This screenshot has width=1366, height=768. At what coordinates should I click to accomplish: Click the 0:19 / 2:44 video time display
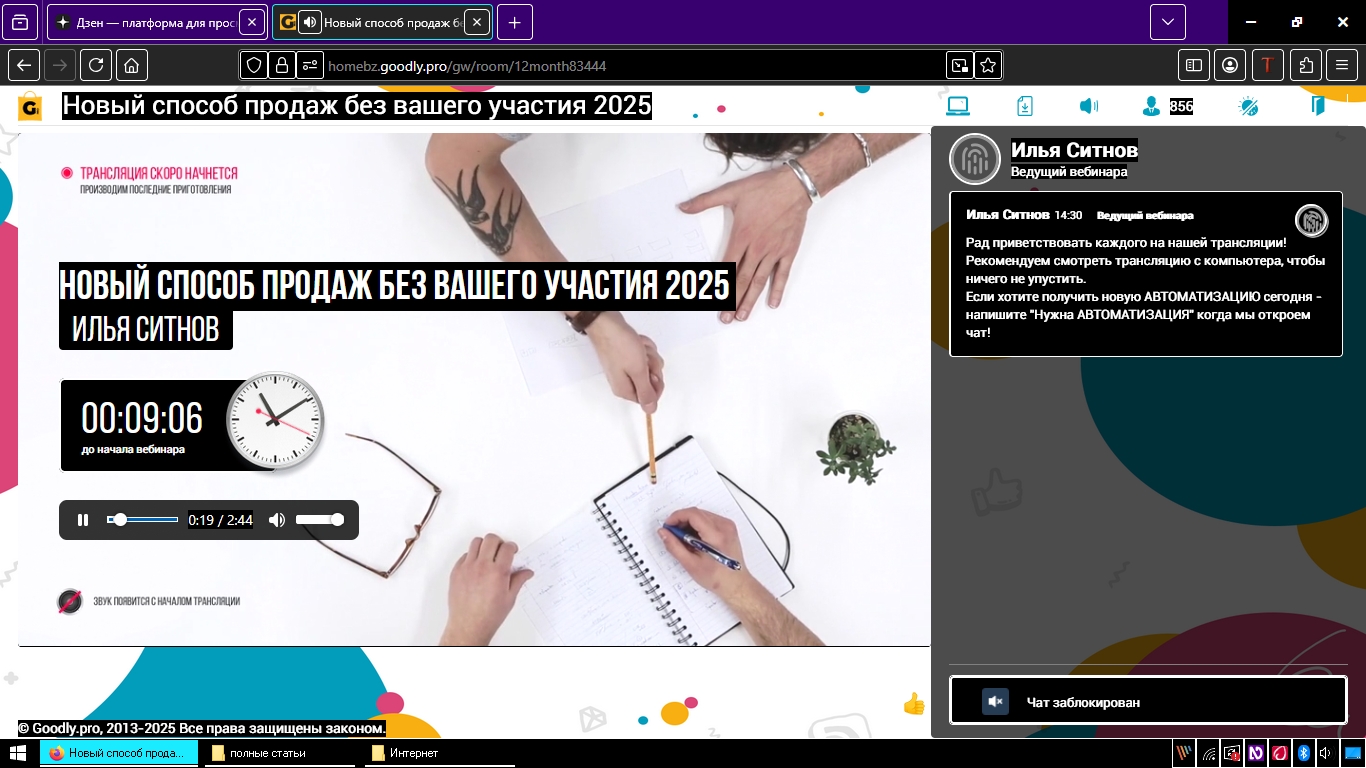coord(220,520)
